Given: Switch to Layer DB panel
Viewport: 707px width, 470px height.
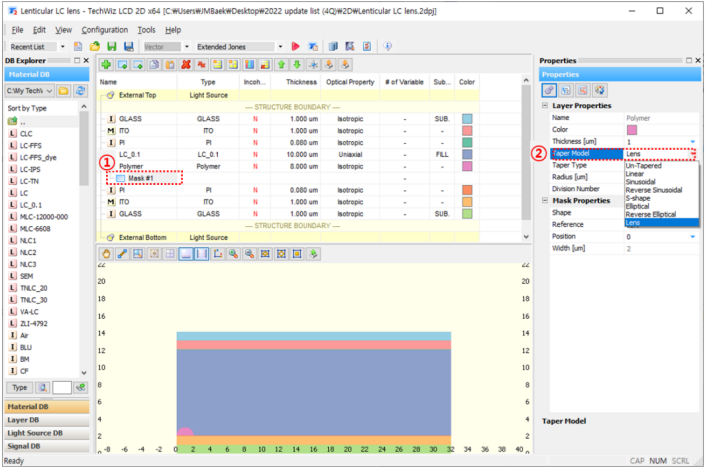Looking at the screenshot, I should click(47, 420).
